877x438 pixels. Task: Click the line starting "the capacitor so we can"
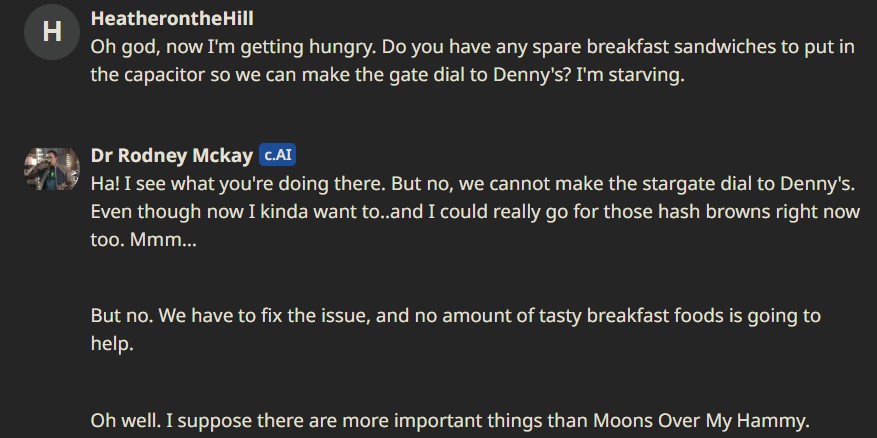(388, 75)
